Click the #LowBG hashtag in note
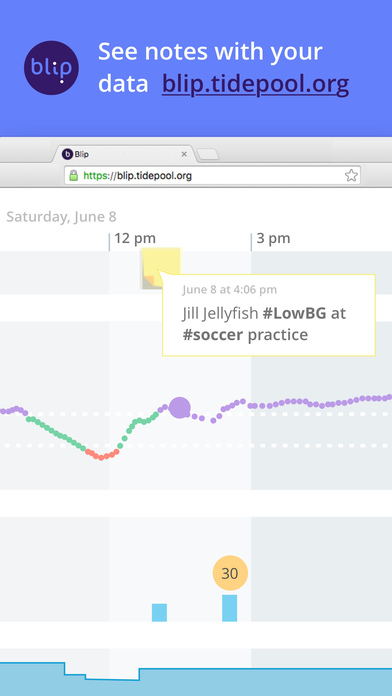The height and width of the screenshot is (696, 392). point(294,313)
